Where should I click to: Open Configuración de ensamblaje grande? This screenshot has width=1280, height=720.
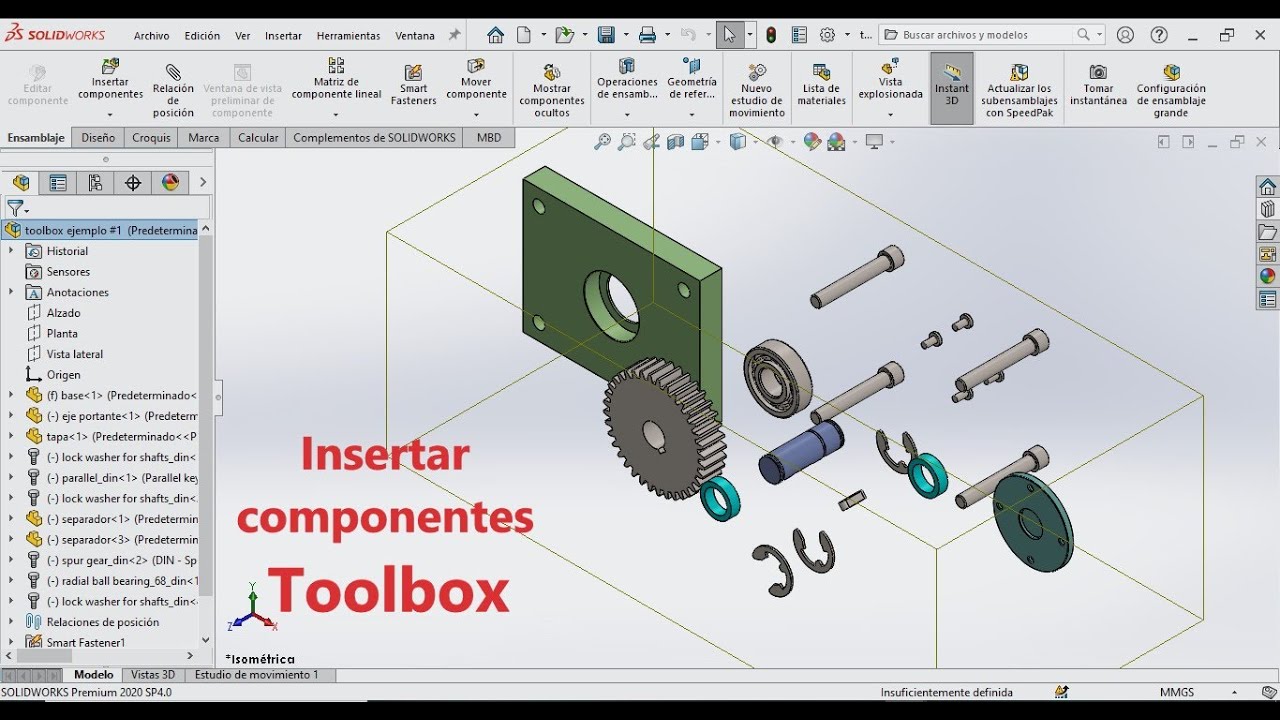point(1171,91)
